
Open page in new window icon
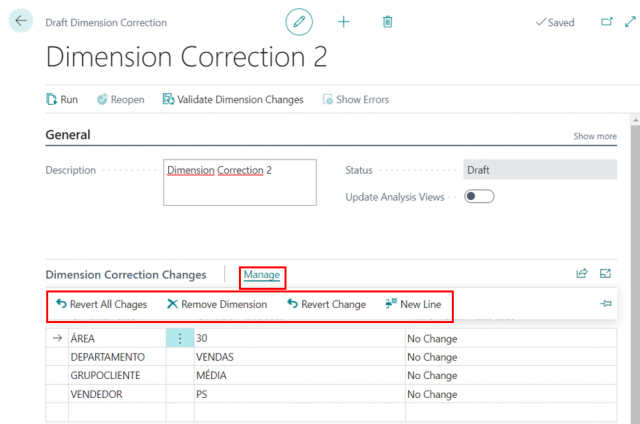coord(606,21)
